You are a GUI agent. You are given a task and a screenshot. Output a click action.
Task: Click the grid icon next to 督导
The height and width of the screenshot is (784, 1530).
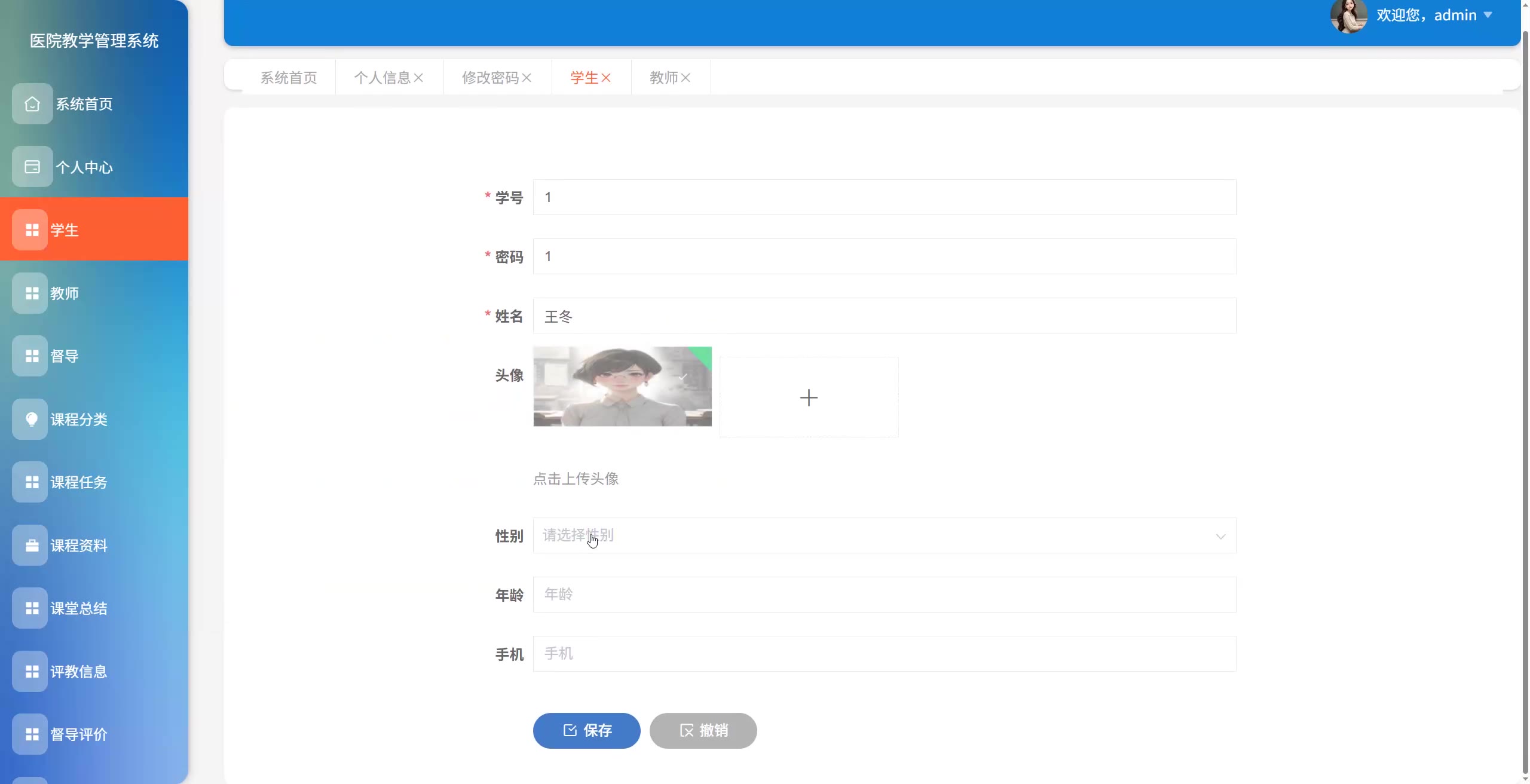click(x=32, y=356)
